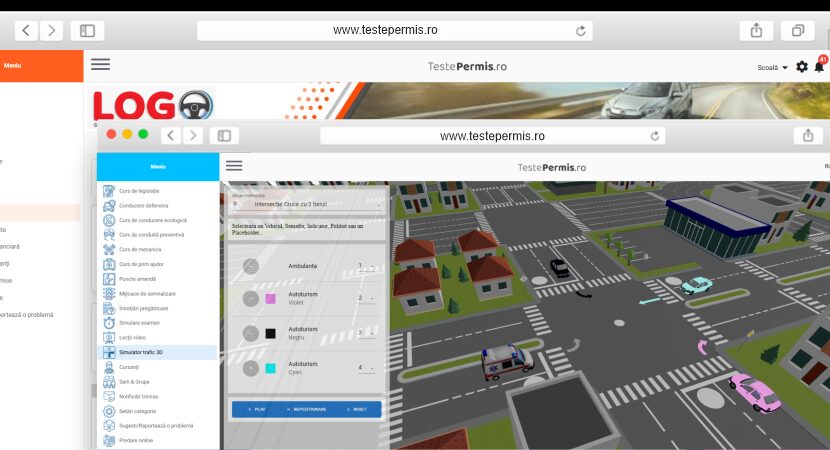Select the ambulance in the 3D scene

(507, 362)
